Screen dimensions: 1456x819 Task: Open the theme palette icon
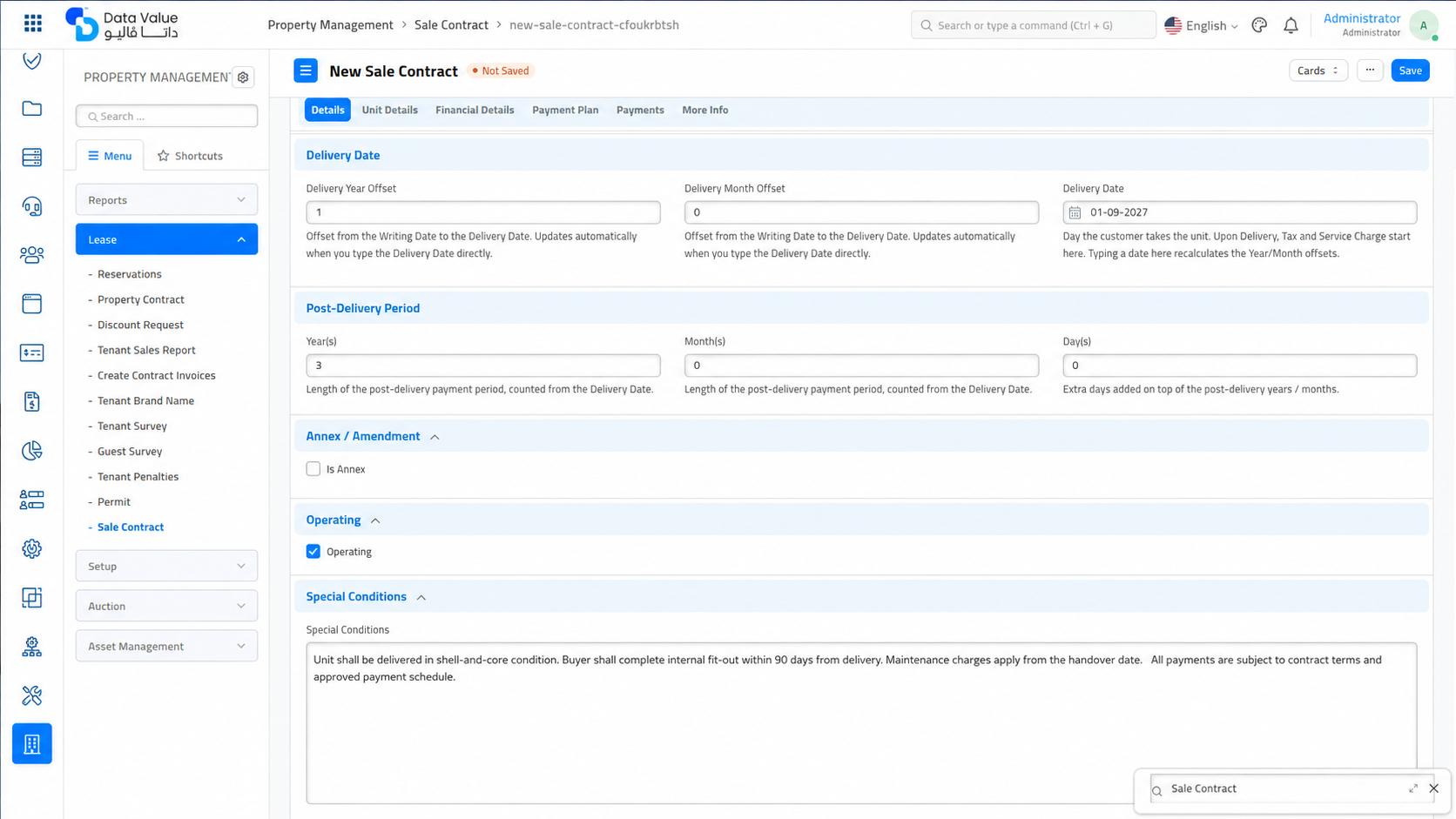1259,25
